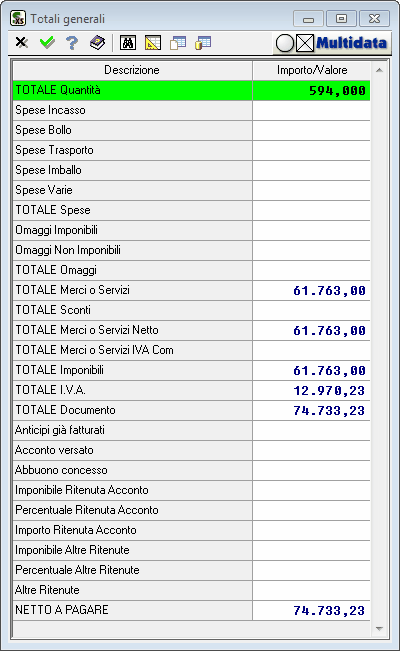Click the NETTO A PAGARE amount cell
400x651 pixels.
click(312, 610)
